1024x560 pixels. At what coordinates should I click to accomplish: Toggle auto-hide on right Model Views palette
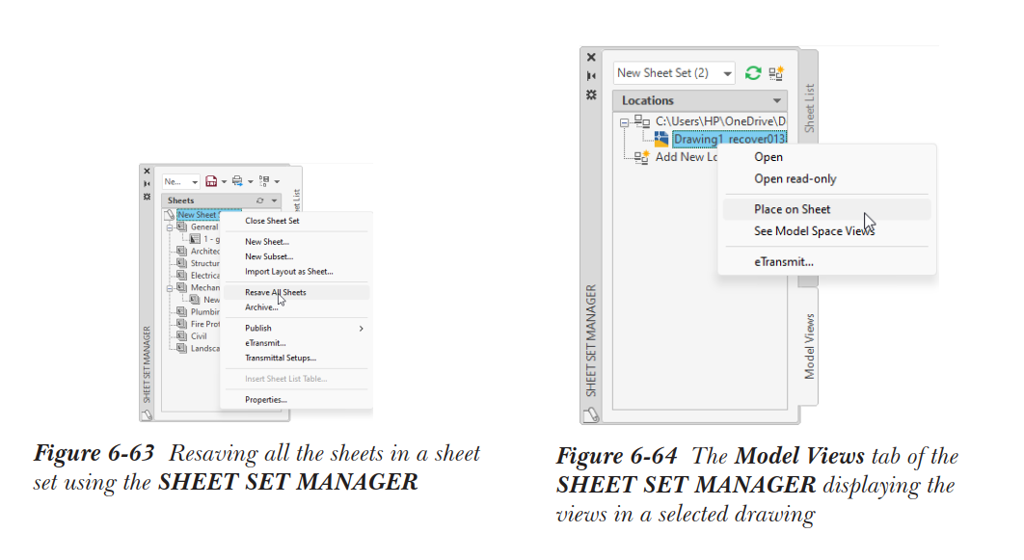(591, 76)
